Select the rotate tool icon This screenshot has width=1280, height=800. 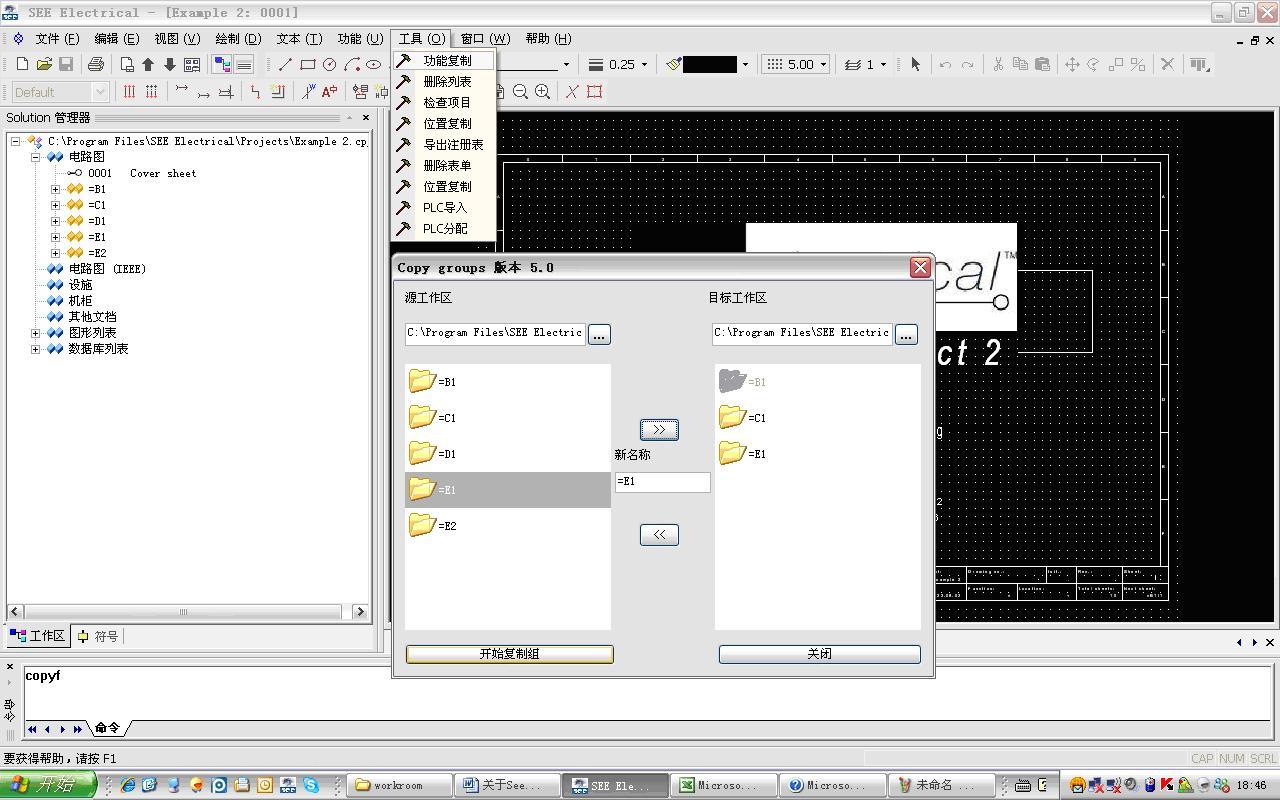pyautogui.click(x=1094, y=64)
